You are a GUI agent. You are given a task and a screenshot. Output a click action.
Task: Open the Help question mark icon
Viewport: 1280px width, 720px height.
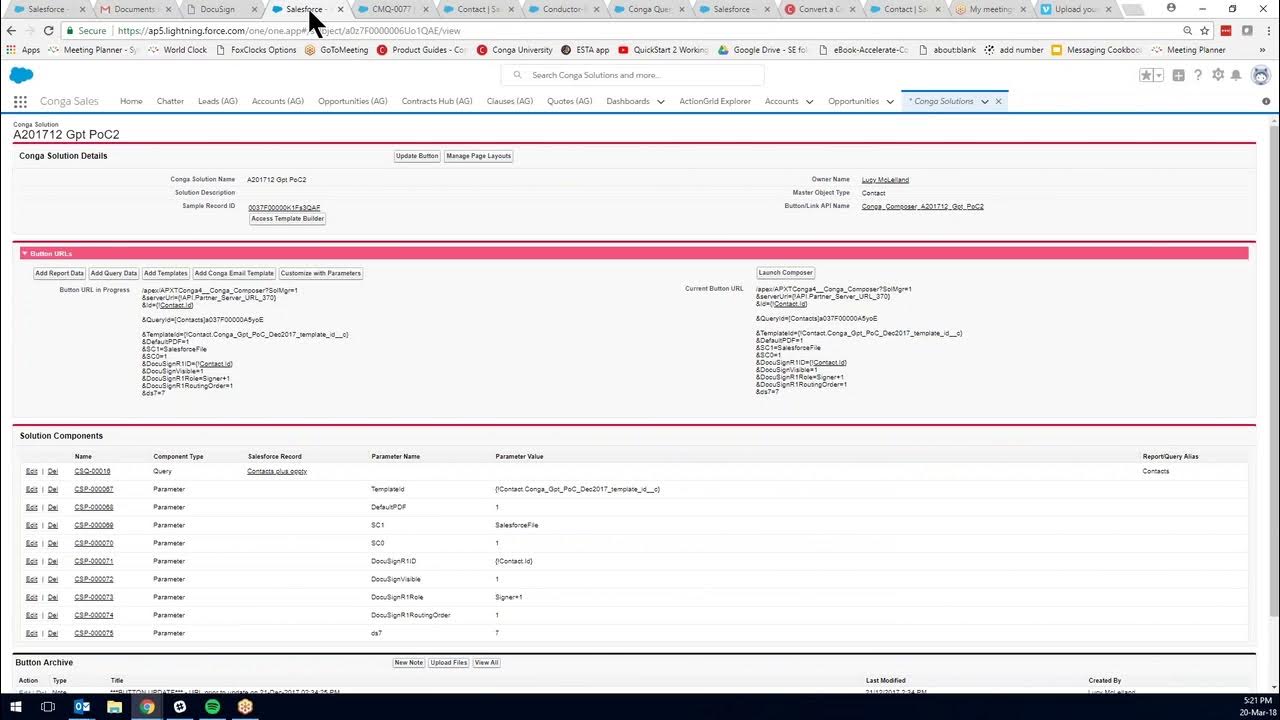[x=1198, y=75]
